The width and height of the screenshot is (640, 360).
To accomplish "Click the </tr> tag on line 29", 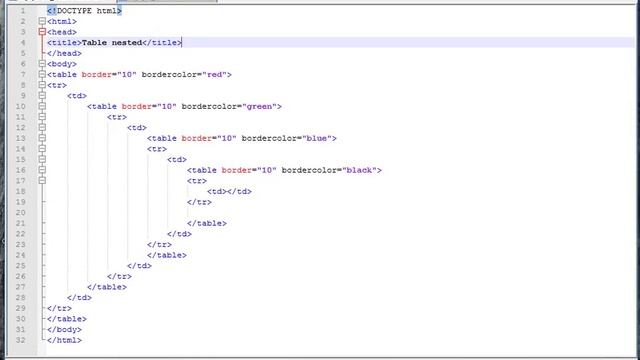I will point(59,308).
